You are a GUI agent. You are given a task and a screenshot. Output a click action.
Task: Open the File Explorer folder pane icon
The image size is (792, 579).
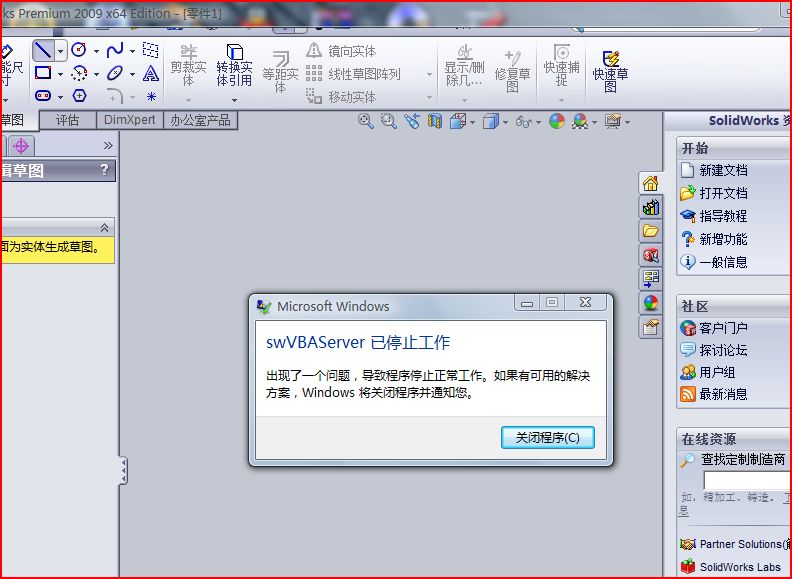pos(651,231)
